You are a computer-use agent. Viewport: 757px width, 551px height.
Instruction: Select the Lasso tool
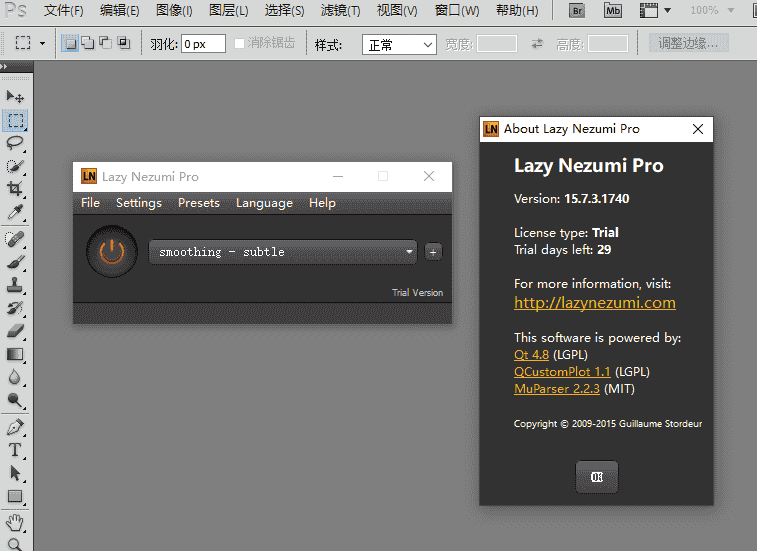point(15,143)
